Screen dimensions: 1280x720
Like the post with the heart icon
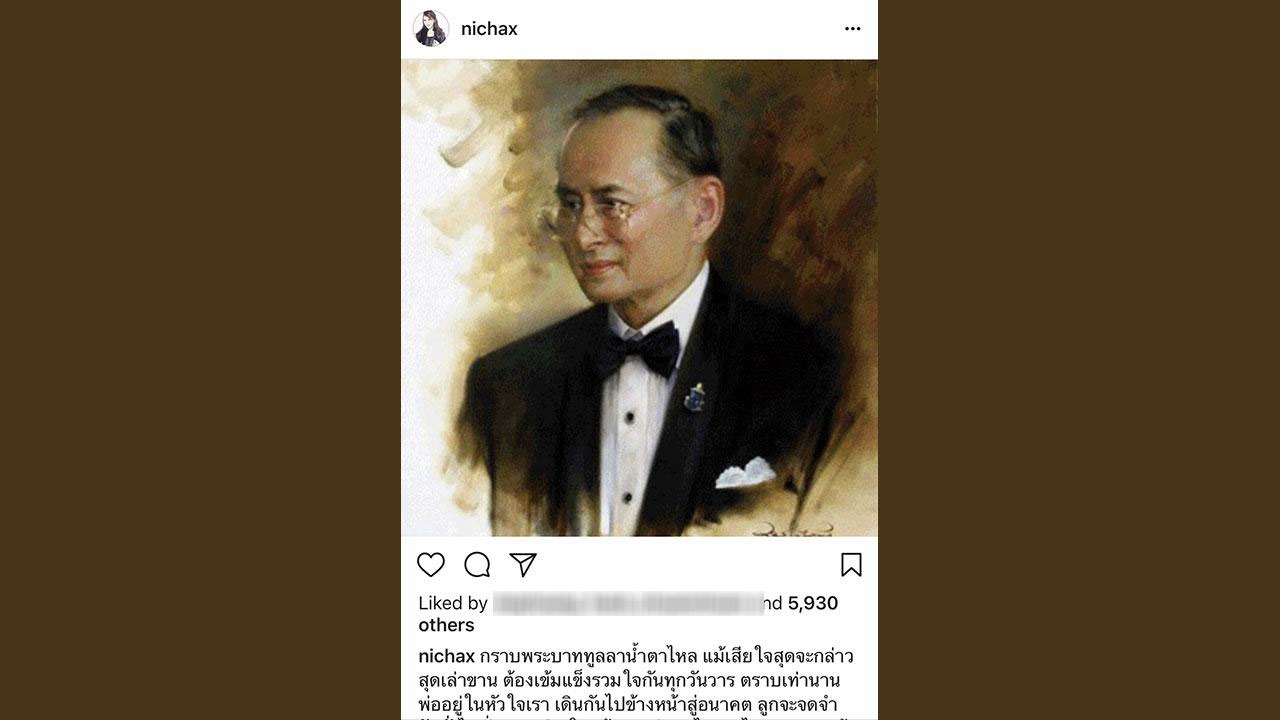point(431,565)
